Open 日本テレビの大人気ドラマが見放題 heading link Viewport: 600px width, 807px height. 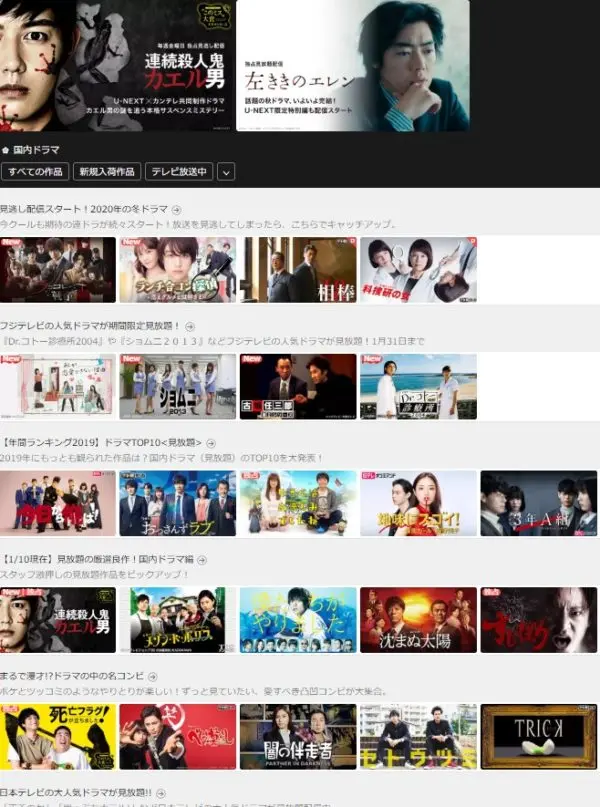pos(76,793)
